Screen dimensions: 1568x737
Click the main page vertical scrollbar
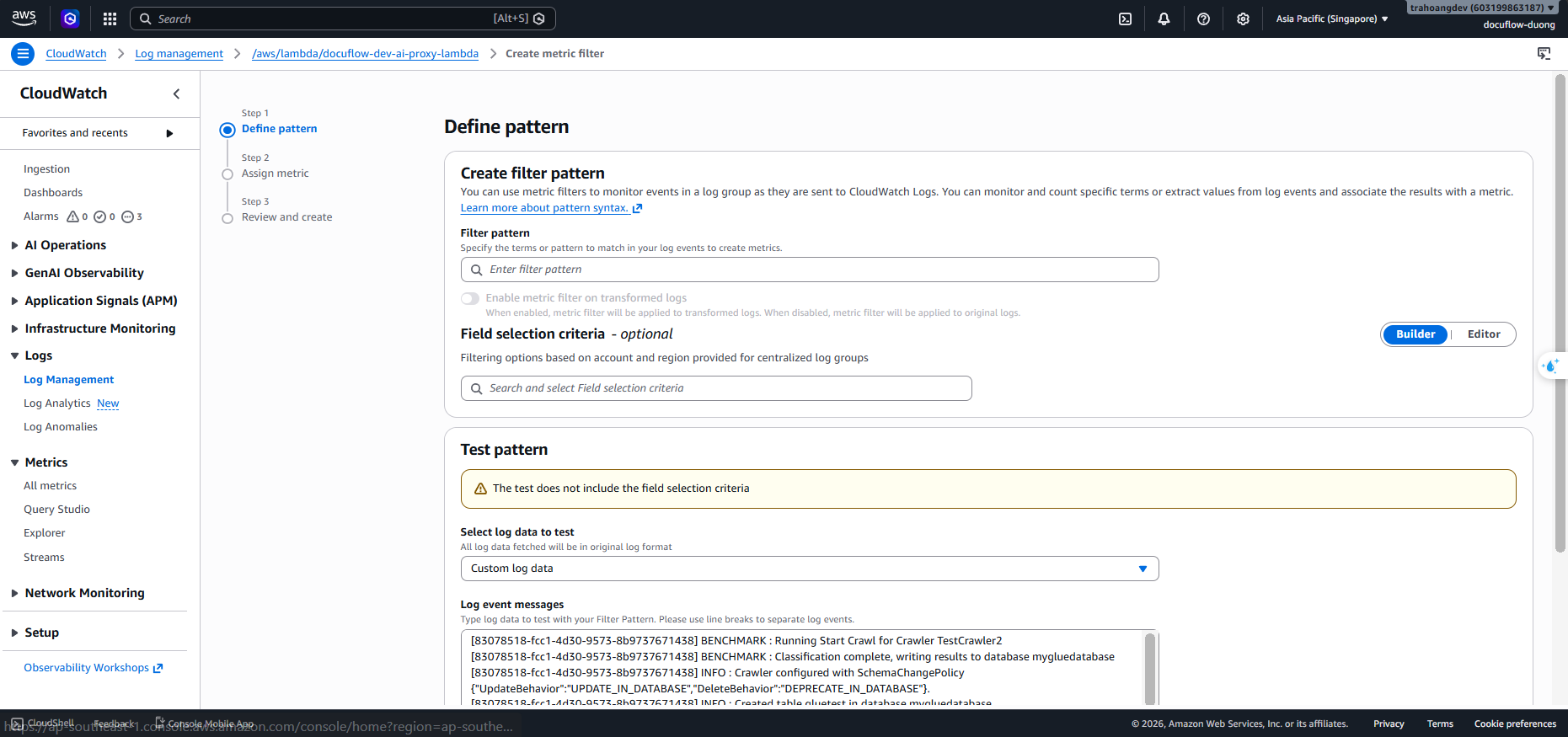click(x=1560, y=313)
